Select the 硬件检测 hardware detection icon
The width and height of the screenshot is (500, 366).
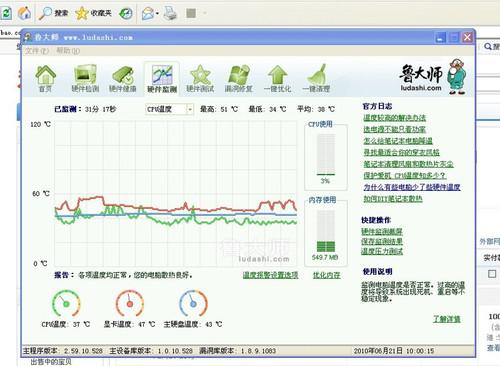[85, 79]
